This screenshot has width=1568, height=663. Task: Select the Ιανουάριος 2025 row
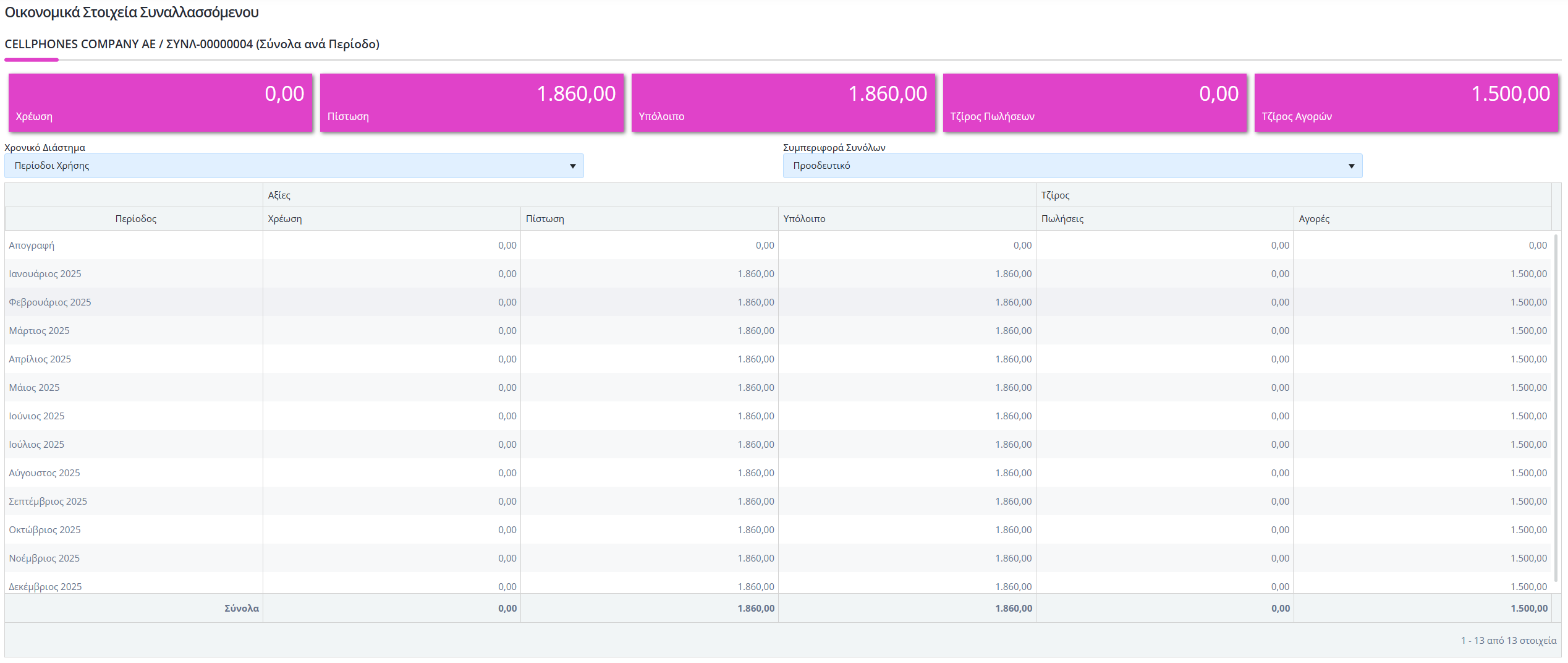778,274
